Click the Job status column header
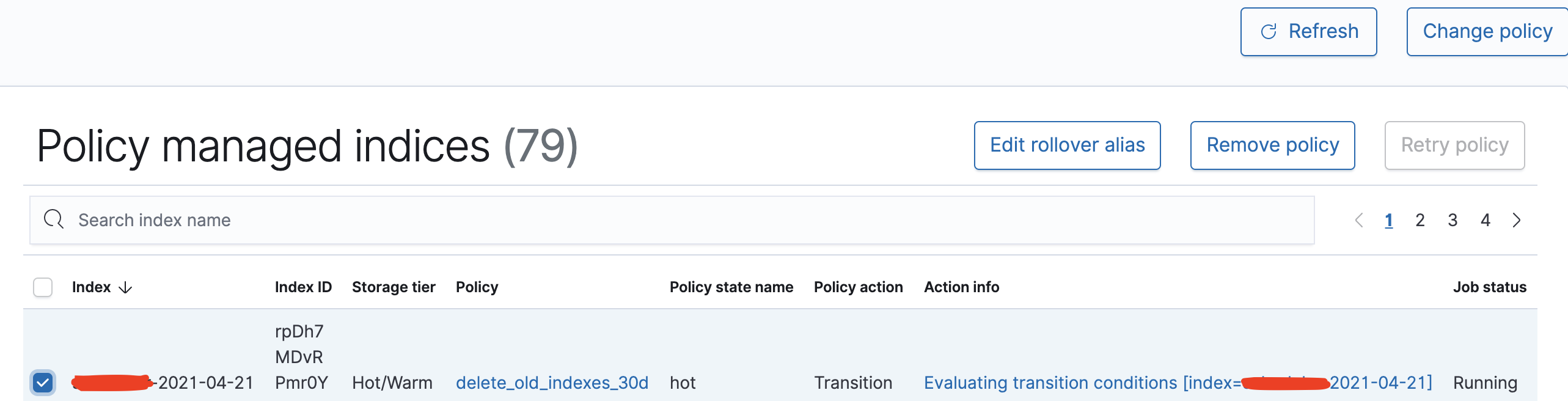This screenshot has height=401, width=1568. (1489, 287)
